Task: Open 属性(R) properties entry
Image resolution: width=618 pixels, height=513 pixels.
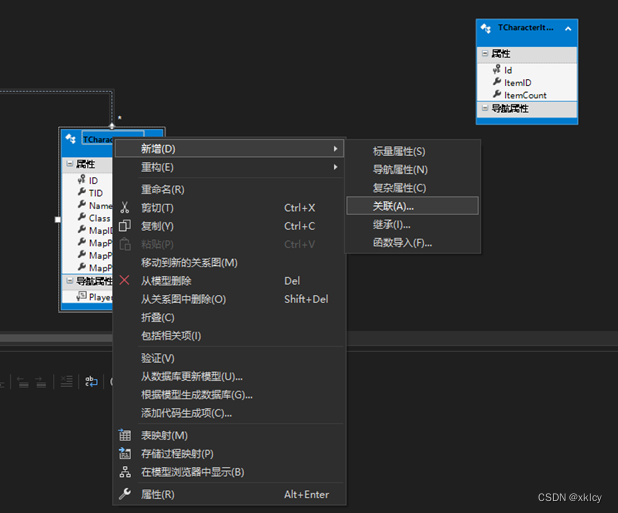Action: point(229,494)
